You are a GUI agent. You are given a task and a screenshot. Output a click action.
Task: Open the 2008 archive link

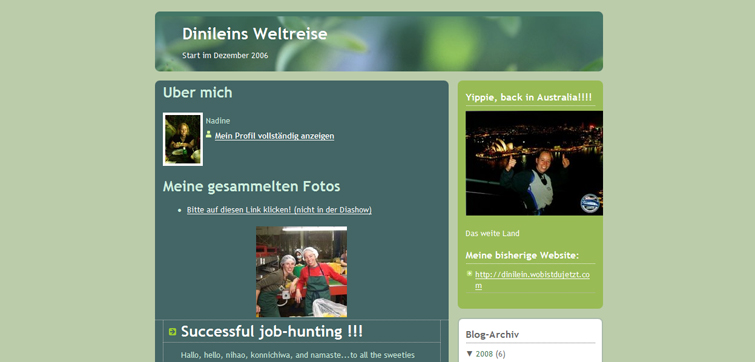point(484,354)
